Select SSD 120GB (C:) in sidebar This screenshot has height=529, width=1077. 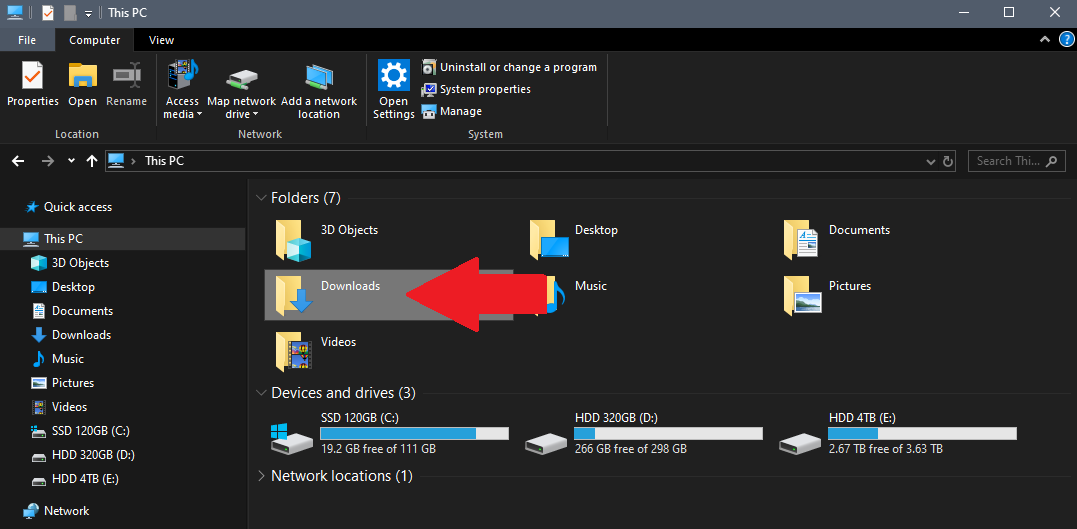80,431
